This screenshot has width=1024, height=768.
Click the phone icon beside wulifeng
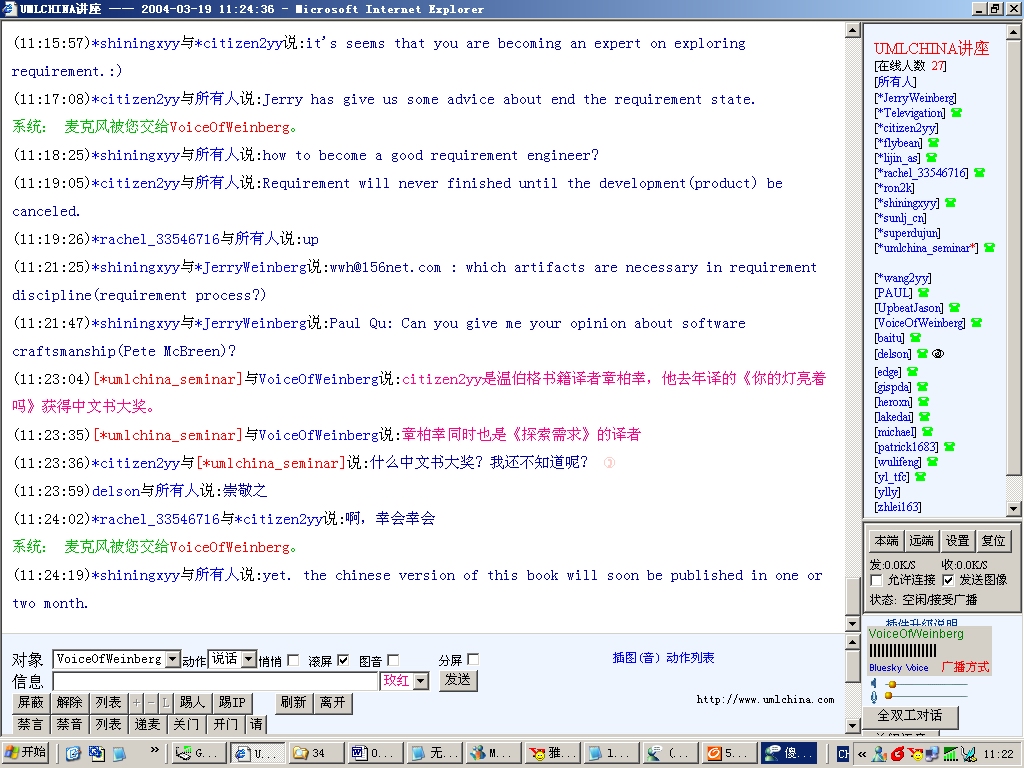932,462
